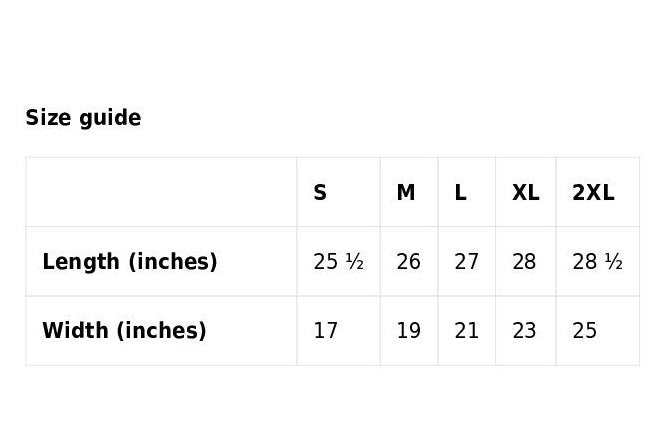
Task: Click the 25 ½ length cell
Action: [x=338, y=262]
